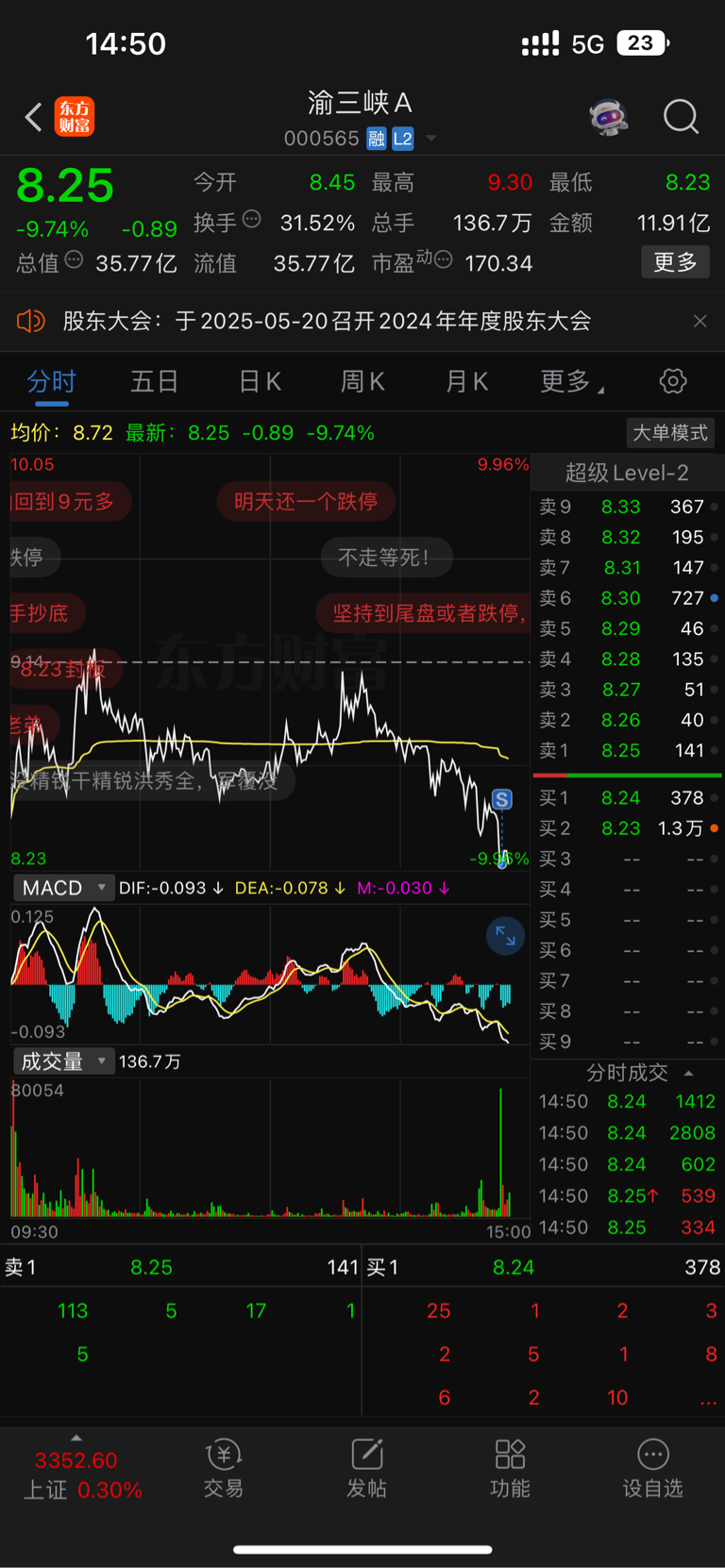
Task: Open the 交易 trade icon
Action: click(x=224, y=1469)
